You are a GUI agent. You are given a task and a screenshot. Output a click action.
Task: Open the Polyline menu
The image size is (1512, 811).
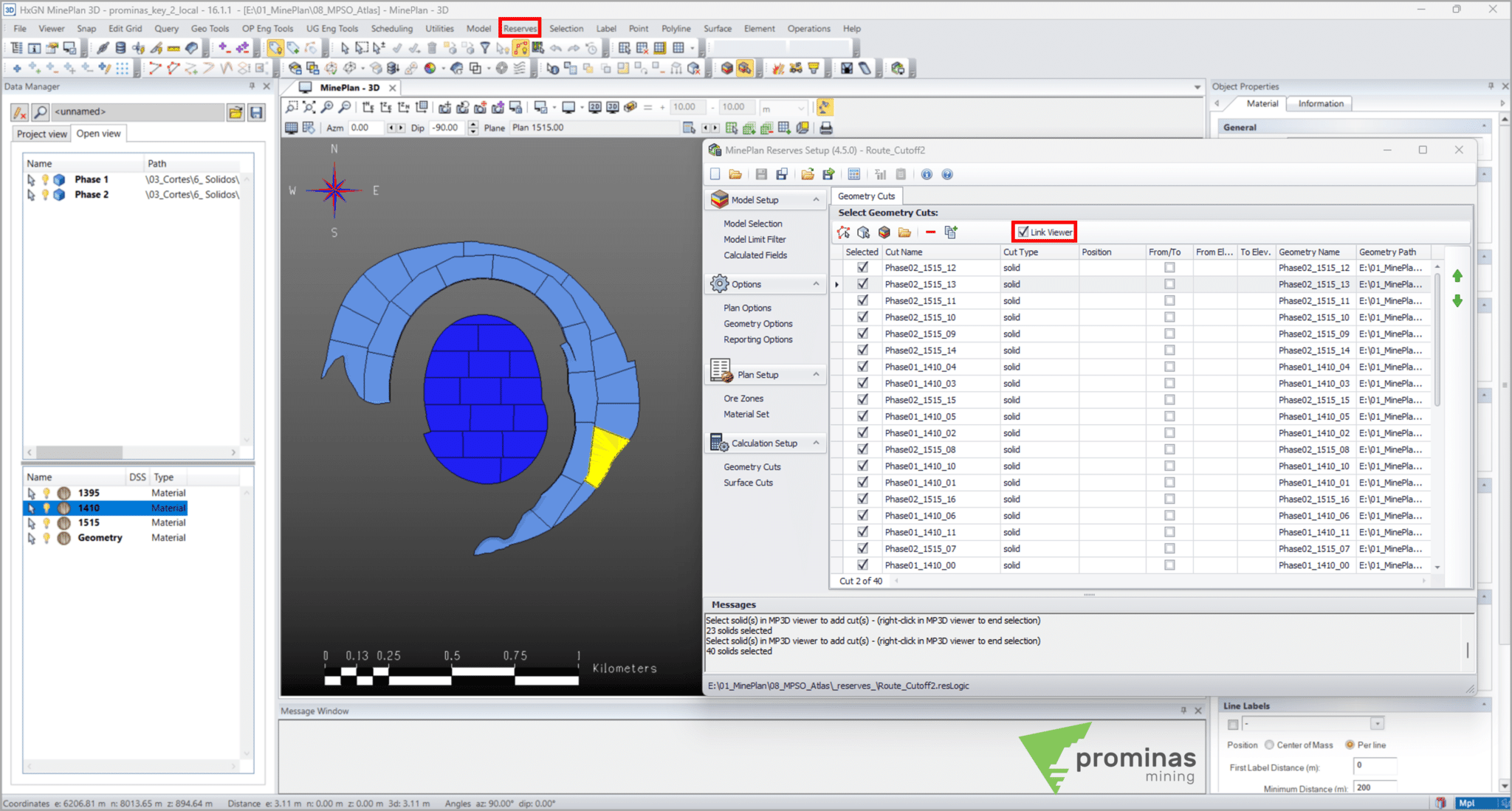pos(676,29)
